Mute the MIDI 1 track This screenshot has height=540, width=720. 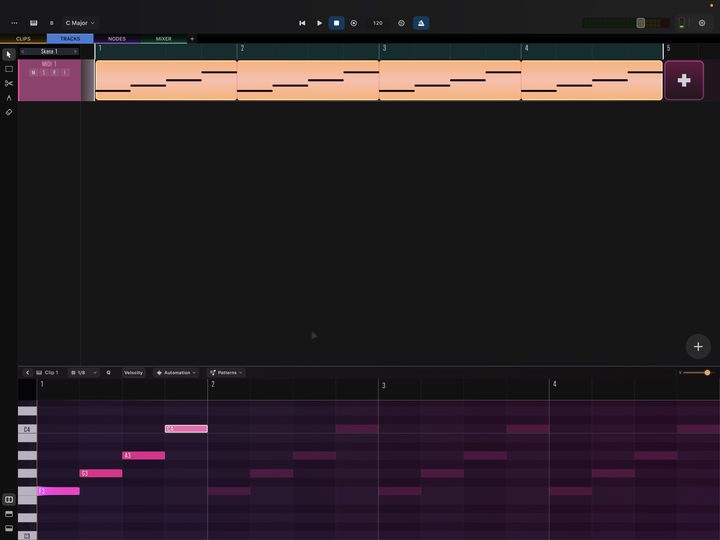(33, 73)
